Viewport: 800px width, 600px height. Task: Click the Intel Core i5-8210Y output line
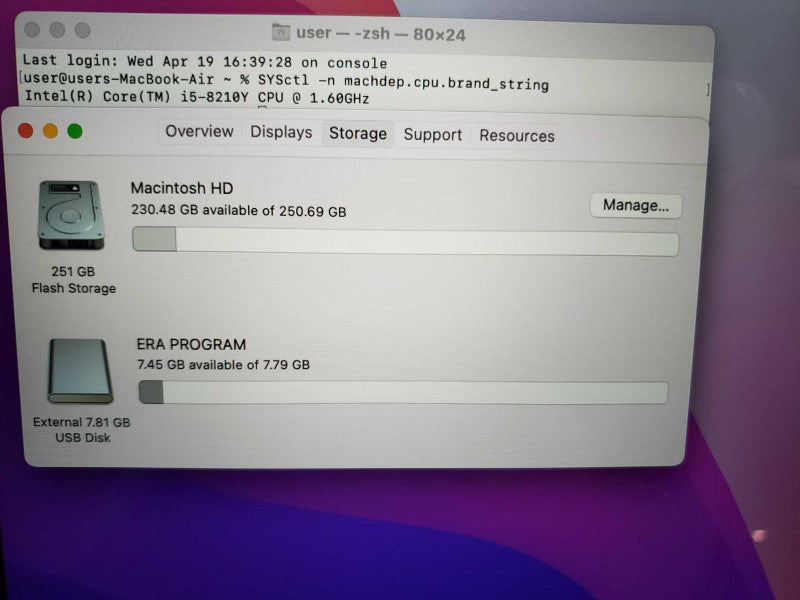tap(196, 96)
